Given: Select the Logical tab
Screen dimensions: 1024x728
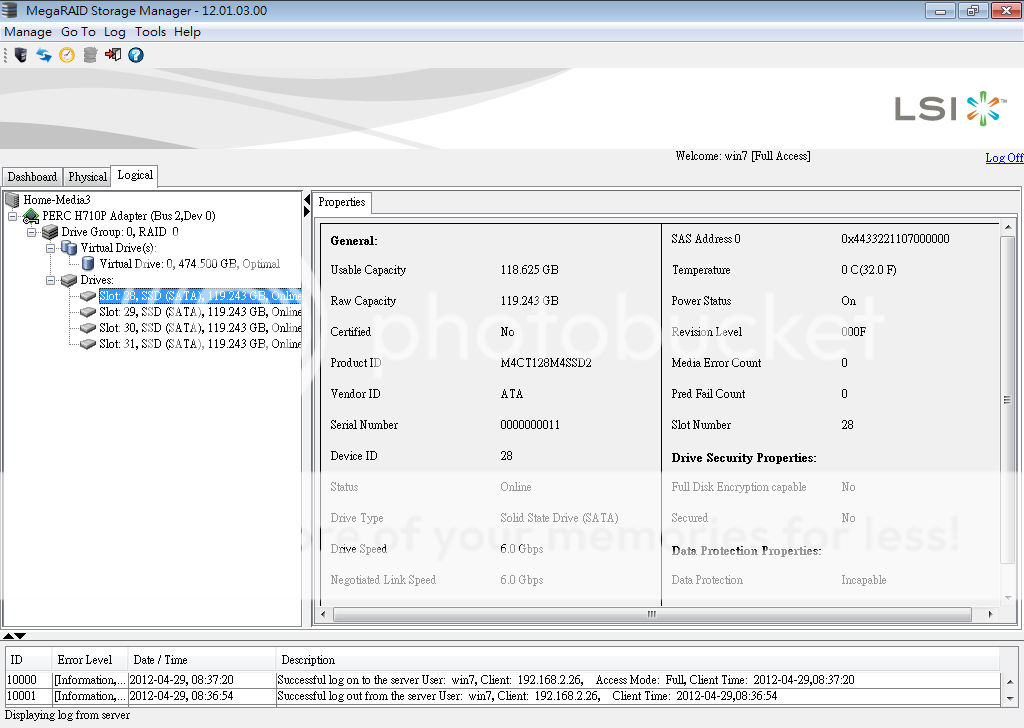Looking at the screenshot, I should tap(135, 176).
